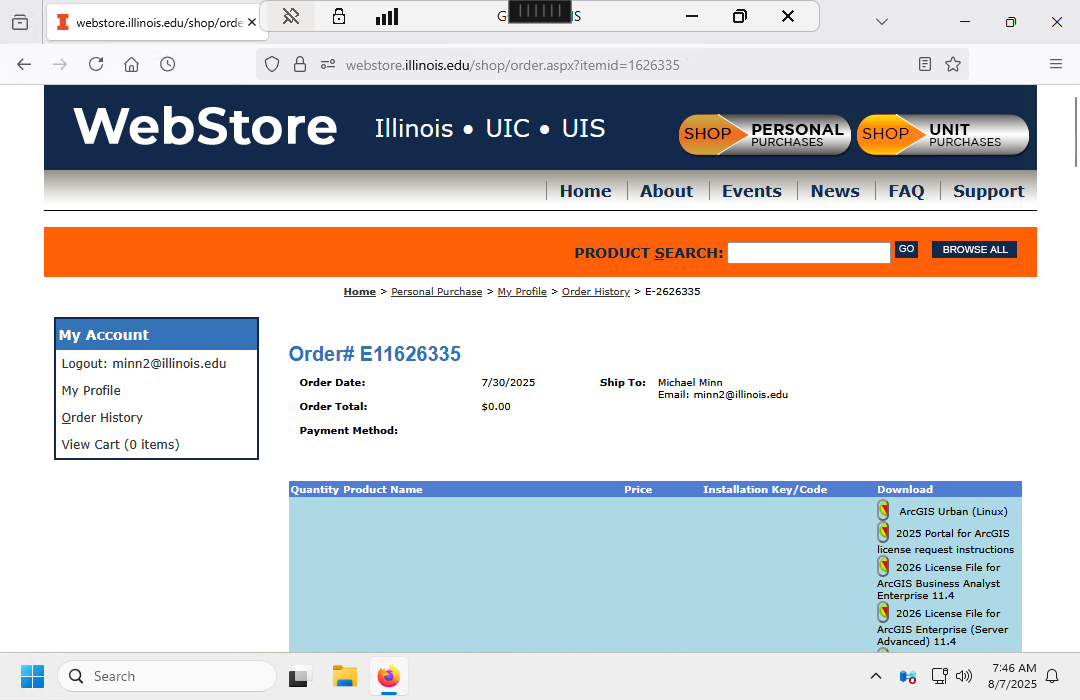Click the taskbar clock showing 7:46 AM

click(1012, 676)
